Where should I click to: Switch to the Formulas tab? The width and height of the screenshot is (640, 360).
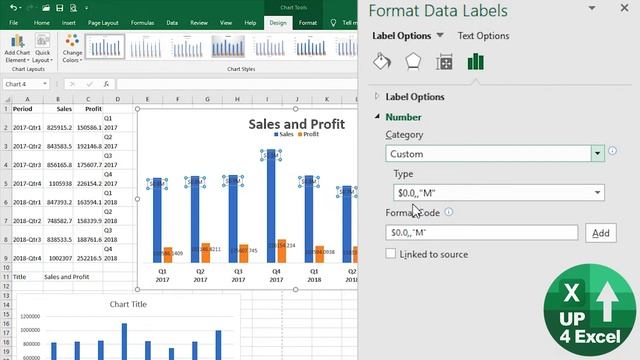[x=142, y=23]
